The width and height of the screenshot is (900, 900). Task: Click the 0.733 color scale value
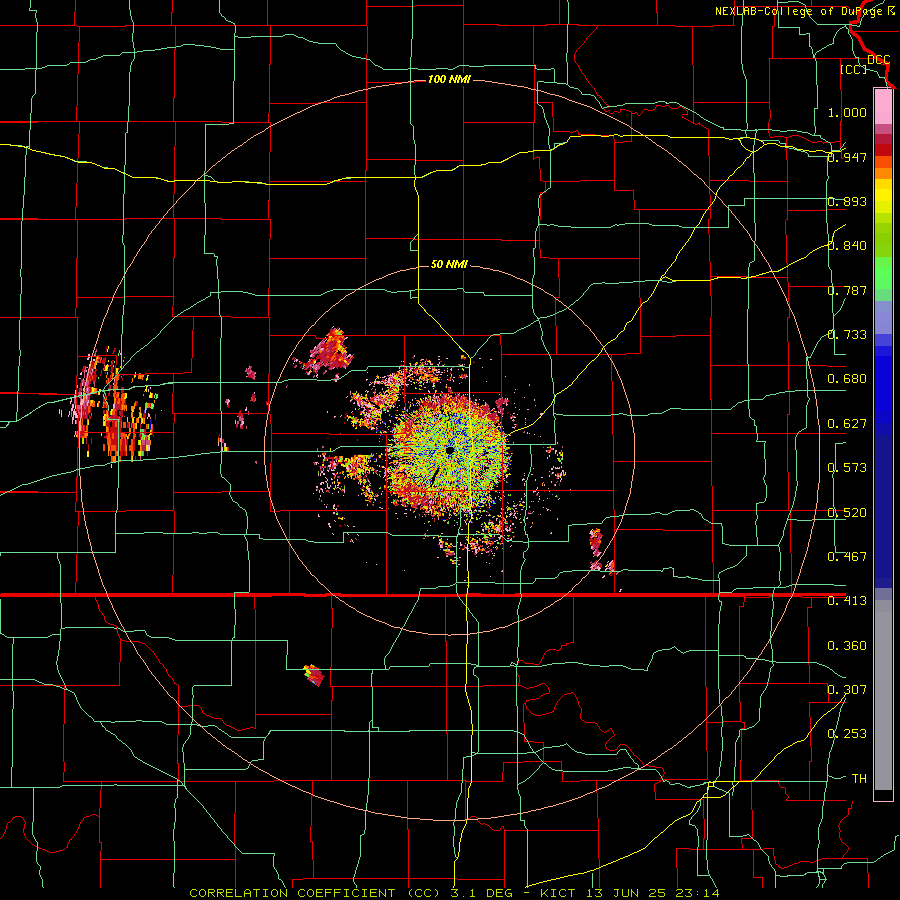coord(847,335)
